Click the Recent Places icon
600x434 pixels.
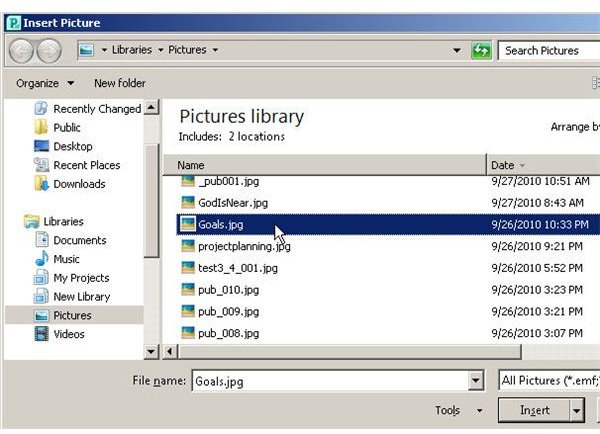click(x=41, y=165)
